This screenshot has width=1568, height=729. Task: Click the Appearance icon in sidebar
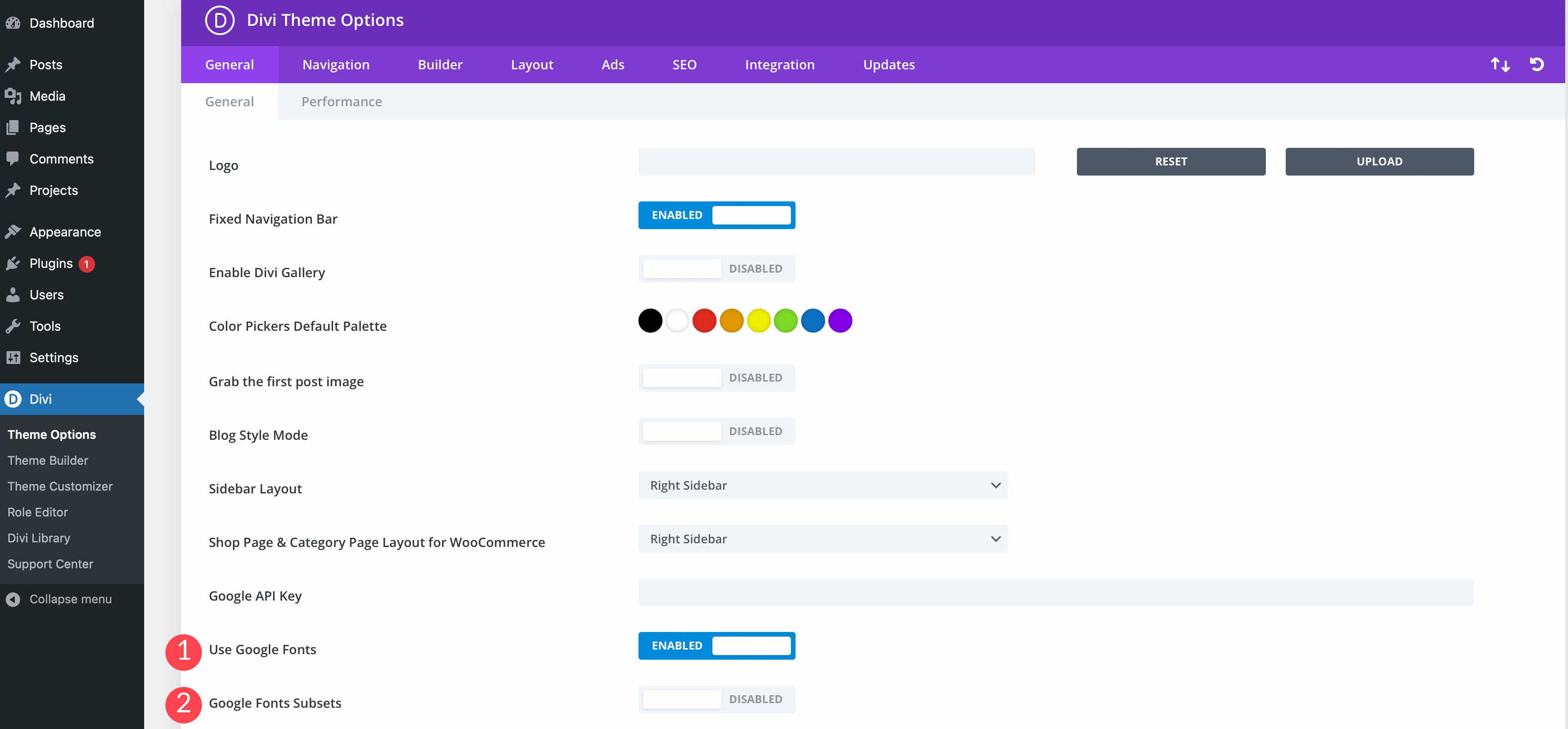pos(14,231)
